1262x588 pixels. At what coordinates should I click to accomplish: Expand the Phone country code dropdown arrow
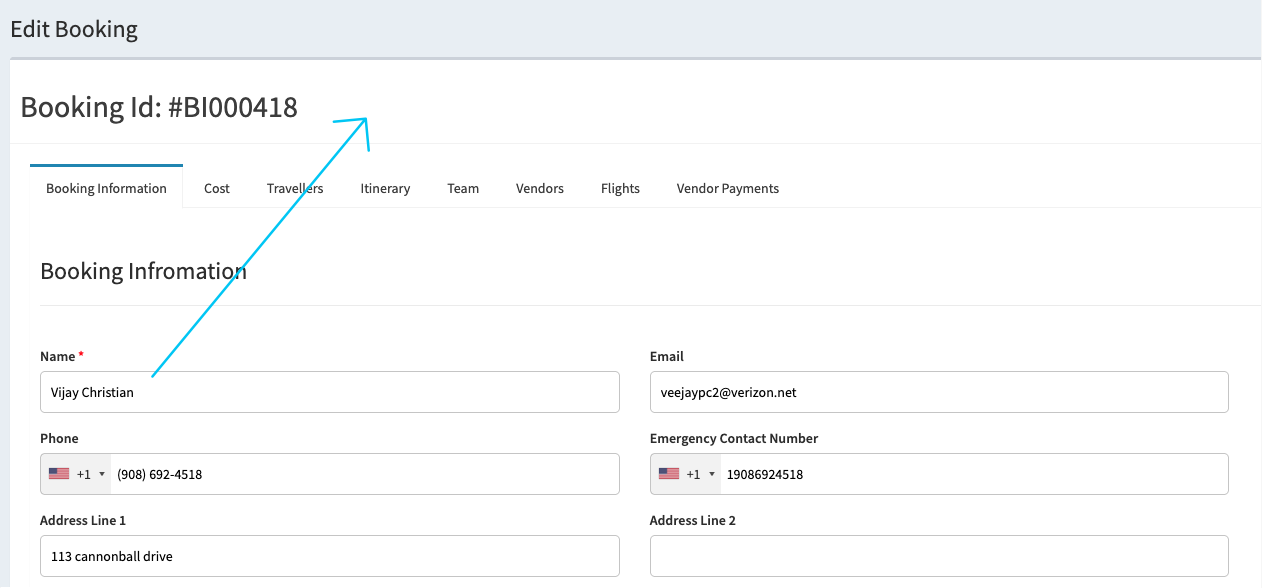[102, 475]
